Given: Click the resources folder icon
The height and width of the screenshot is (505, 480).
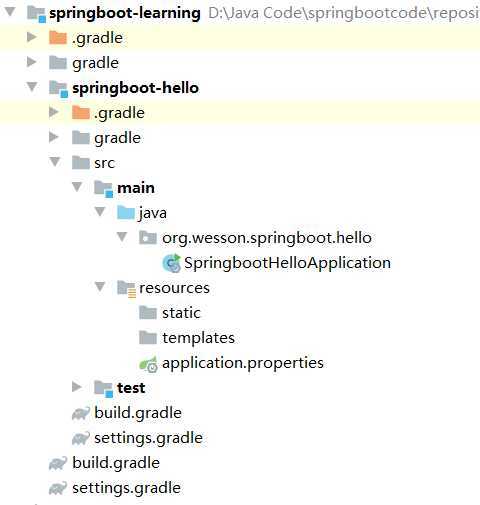Looking at the screenshot, I should pos(126,289).
